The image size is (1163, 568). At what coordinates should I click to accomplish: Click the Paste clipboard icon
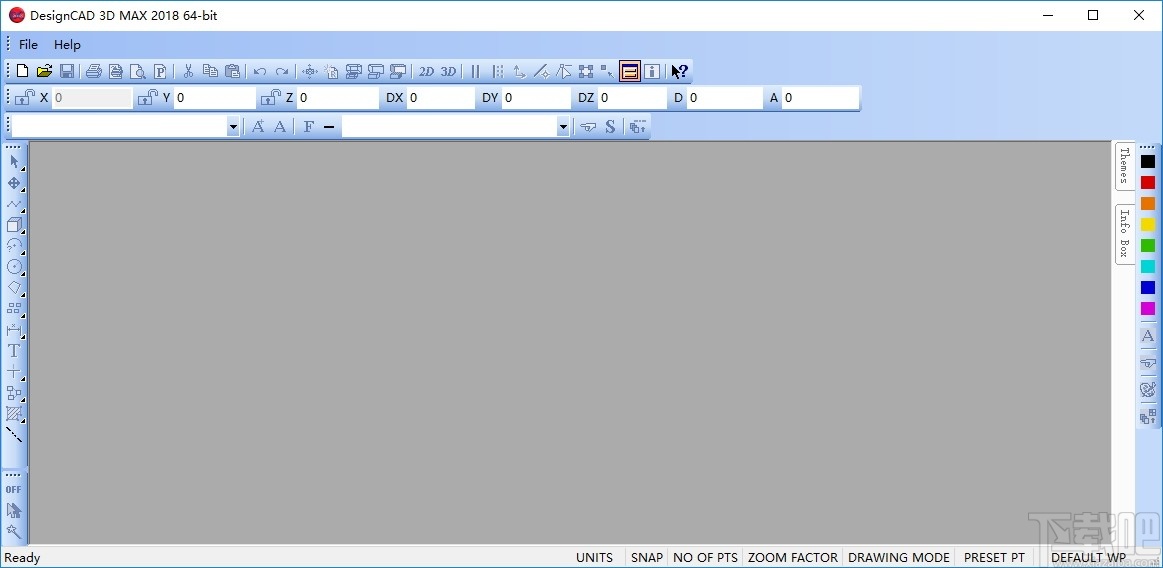point(233,71)
